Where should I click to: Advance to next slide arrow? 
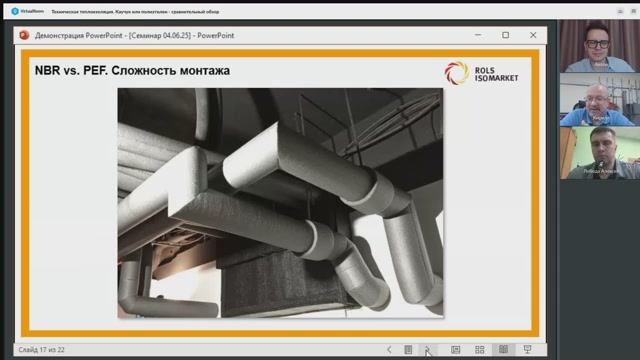pyautogui.click(x=427, y=349)
